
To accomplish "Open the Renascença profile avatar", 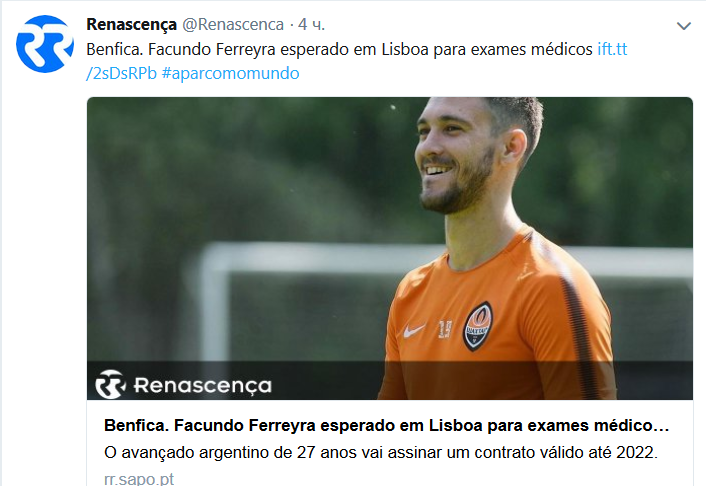I will click(x=45, y=44).
